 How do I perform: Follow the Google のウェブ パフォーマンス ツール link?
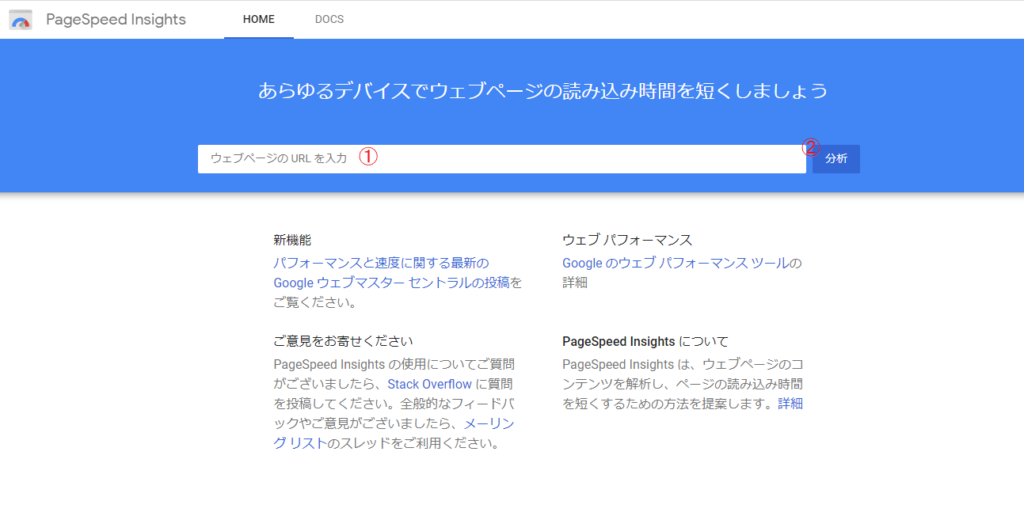[675, 263]
